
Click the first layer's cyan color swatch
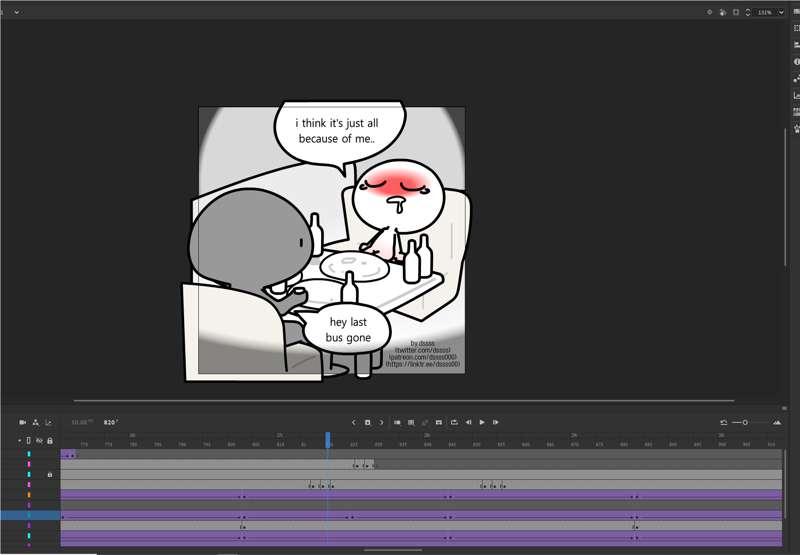click(x=29, y=453)
